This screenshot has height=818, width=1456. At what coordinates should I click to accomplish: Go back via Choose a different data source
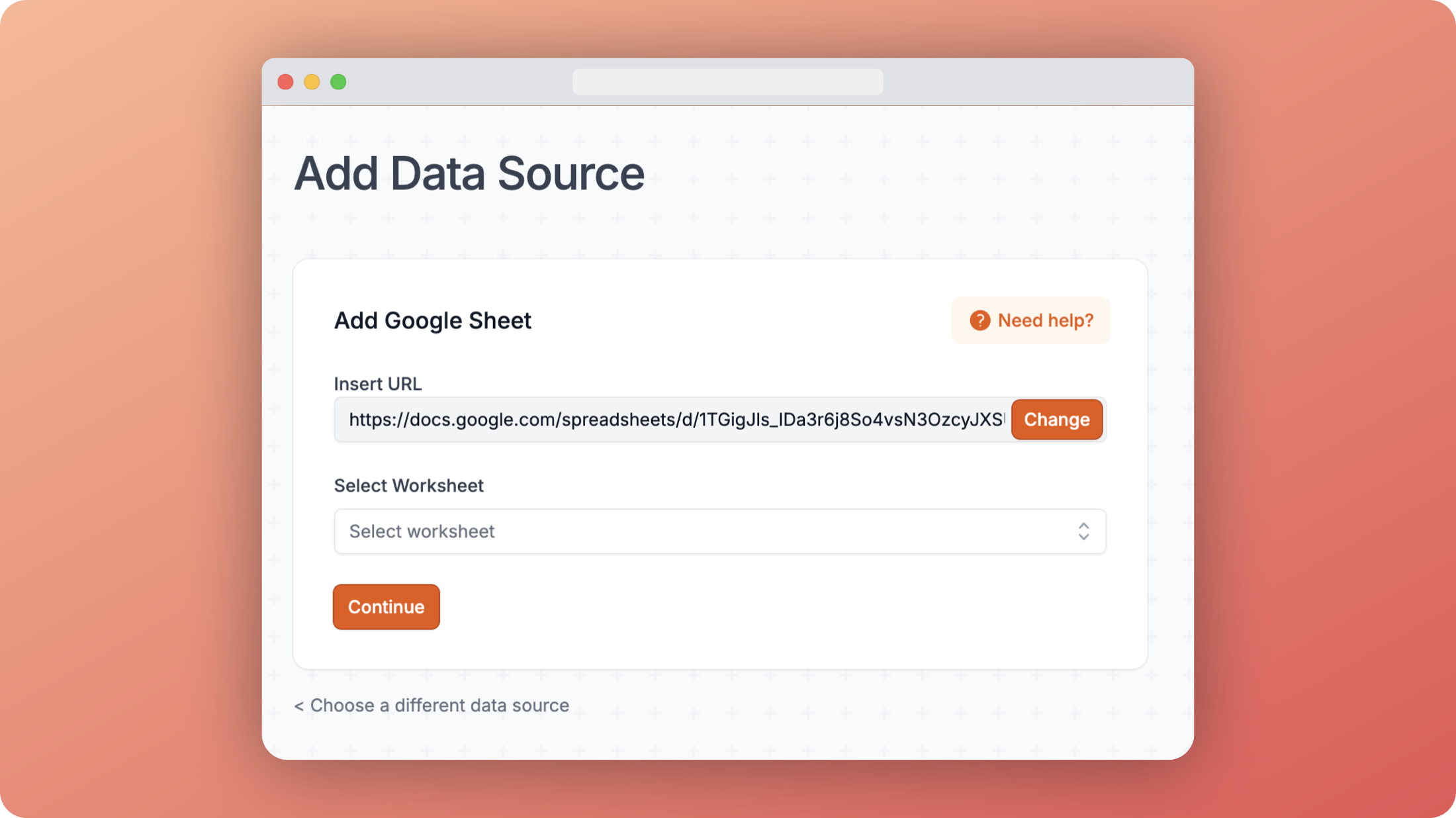439,705
